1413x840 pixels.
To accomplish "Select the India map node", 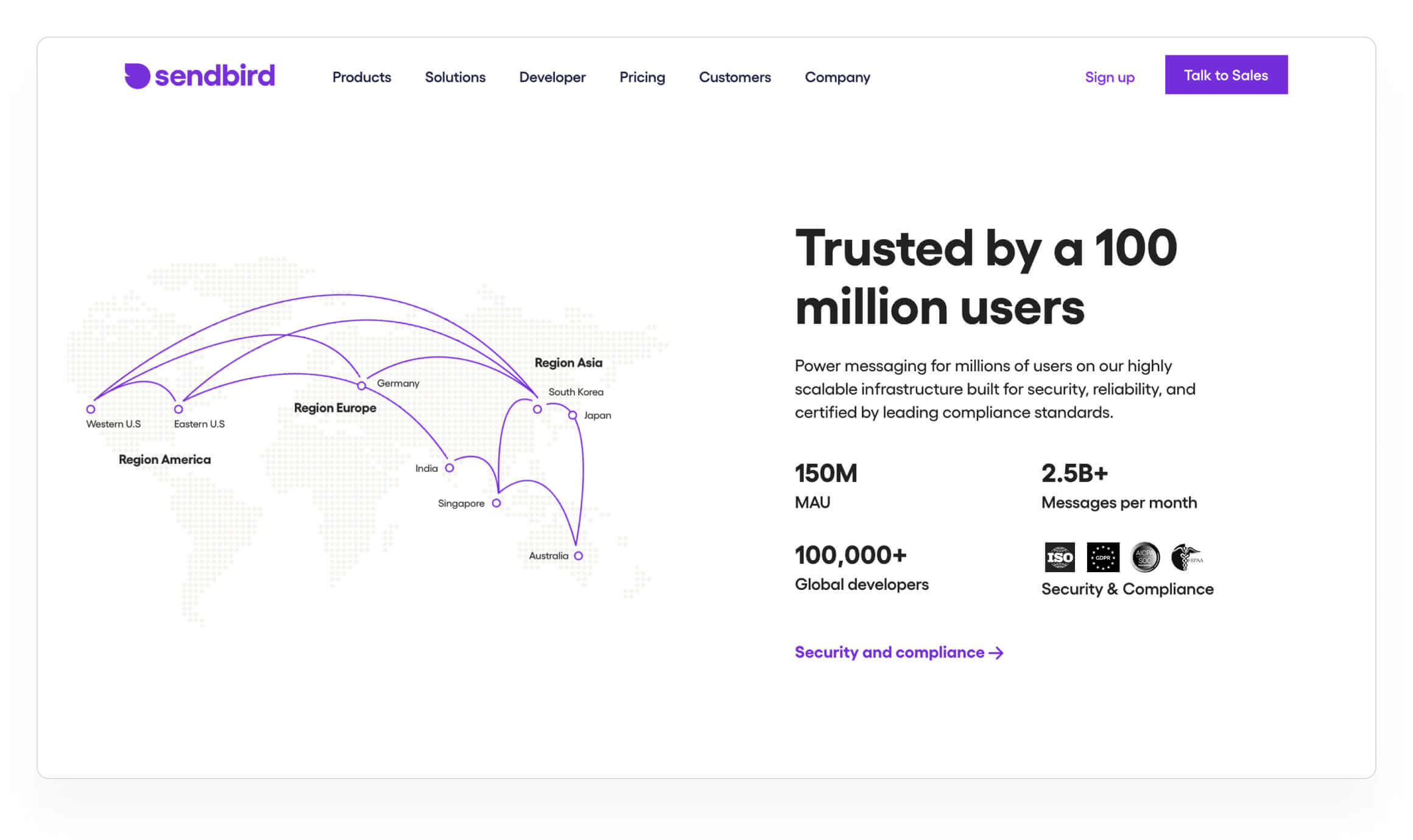I will 449,468.
